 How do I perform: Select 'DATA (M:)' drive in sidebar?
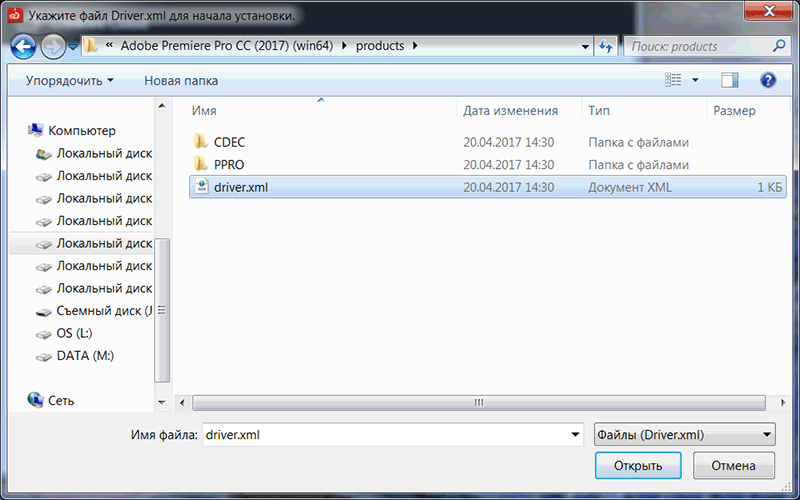[x=85, y=356]
